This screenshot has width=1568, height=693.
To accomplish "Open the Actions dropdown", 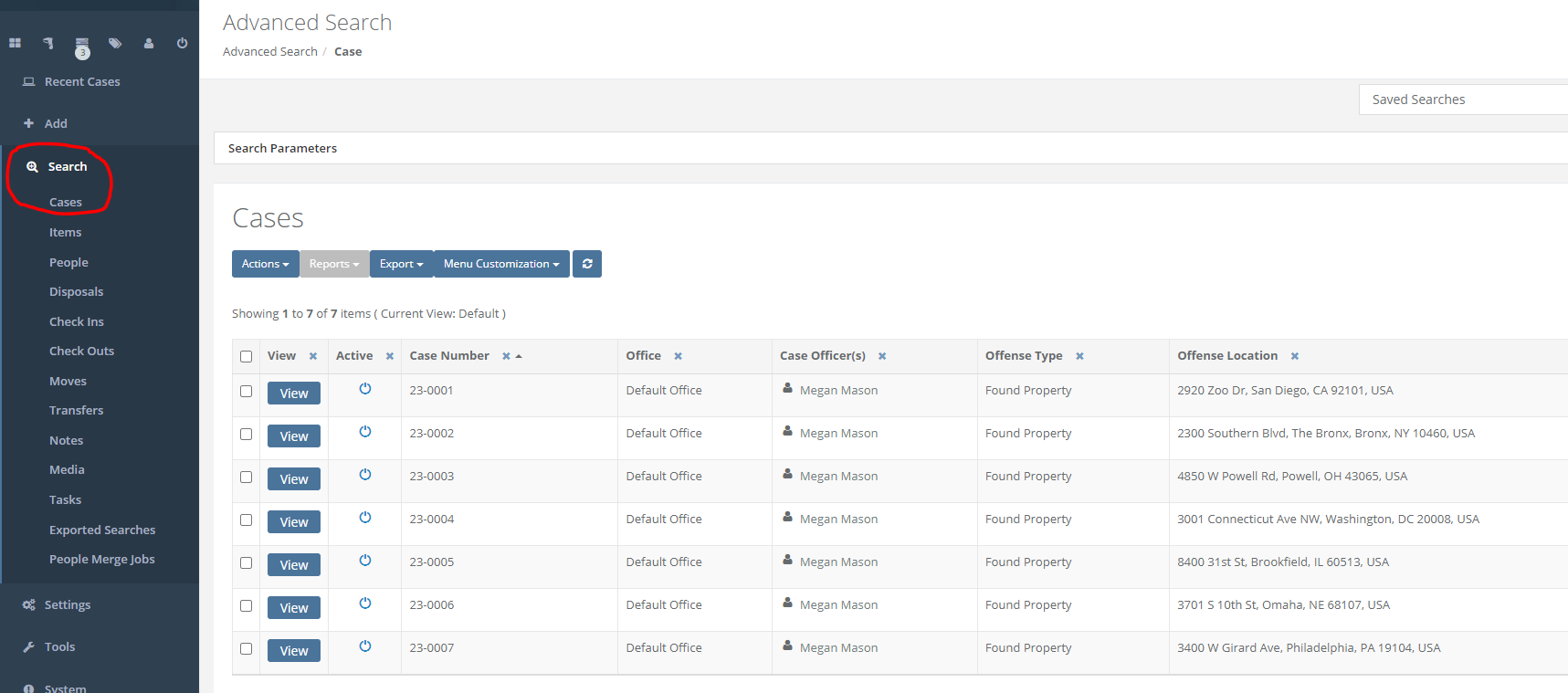I will (265, 264).
